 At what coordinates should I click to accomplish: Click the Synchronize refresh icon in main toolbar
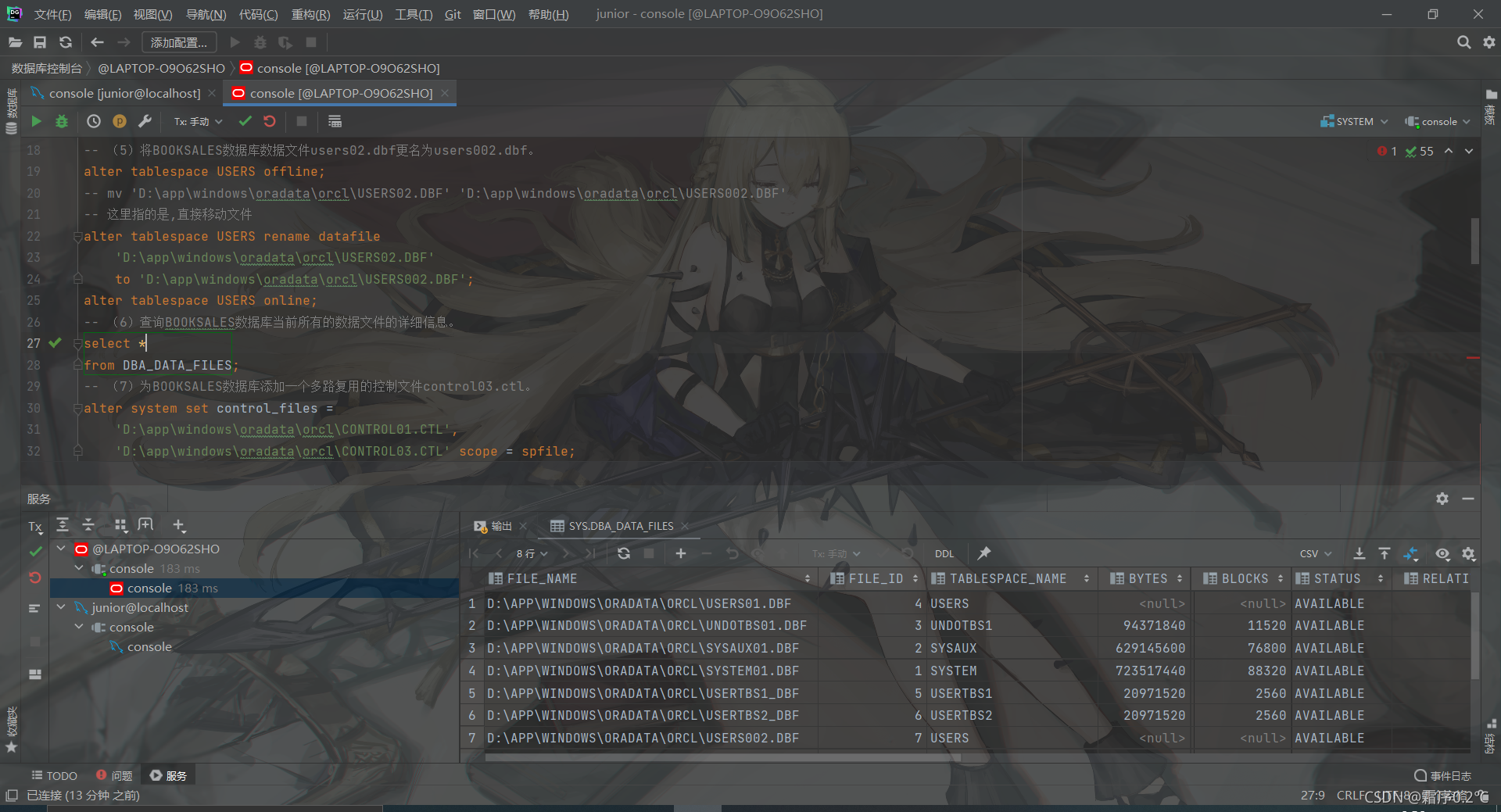(x=66, y=42)
